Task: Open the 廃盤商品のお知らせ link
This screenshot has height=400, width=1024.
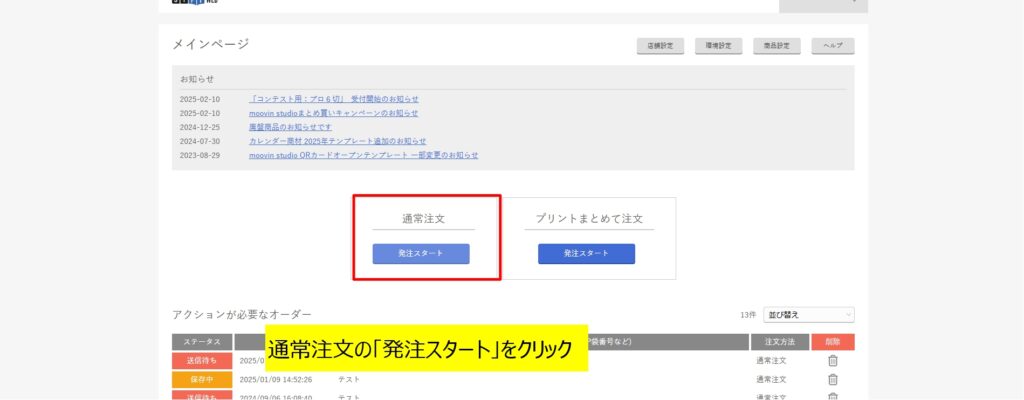Action: coord(290,127)
